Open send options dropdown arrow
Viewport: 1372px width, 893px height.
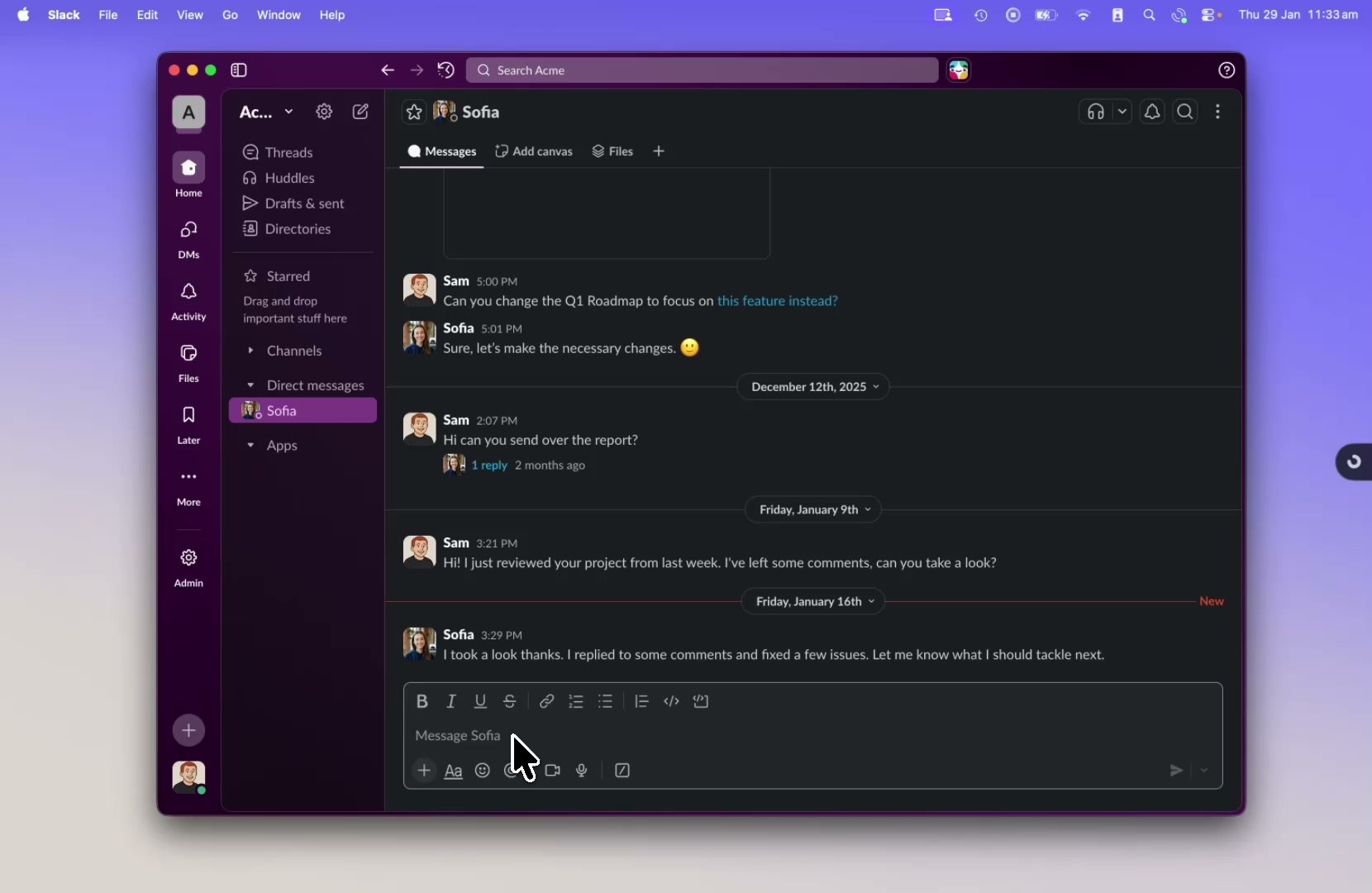coord(1204,771)
